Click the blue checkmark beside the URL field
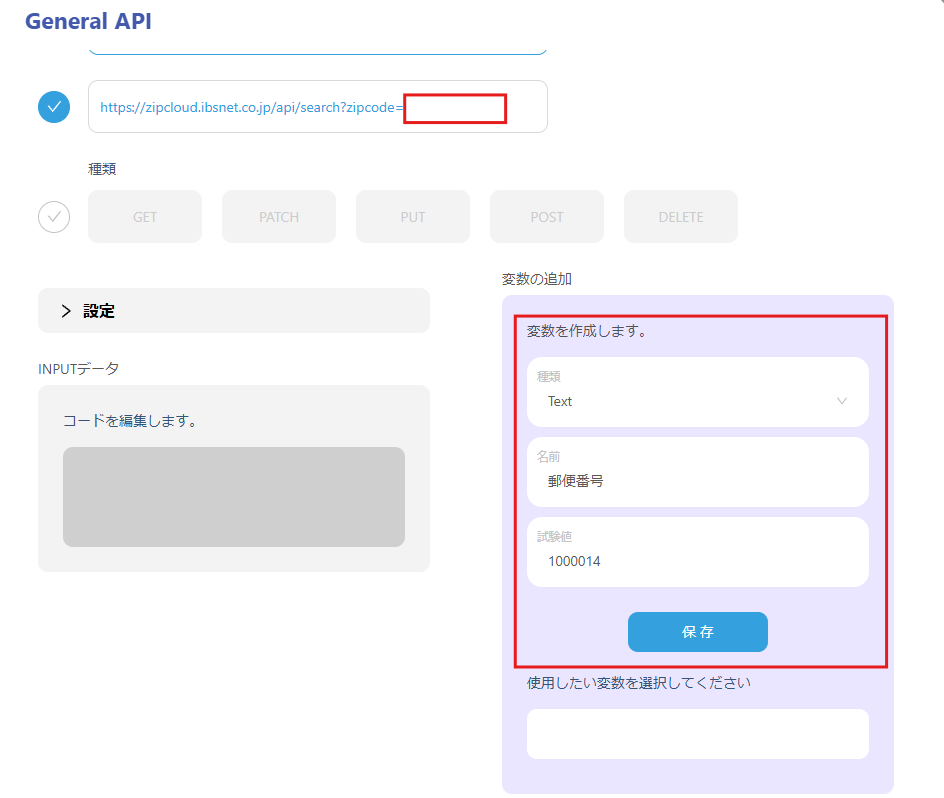The width and height of the screenshot is (944, 798). (x=54, y=107)
